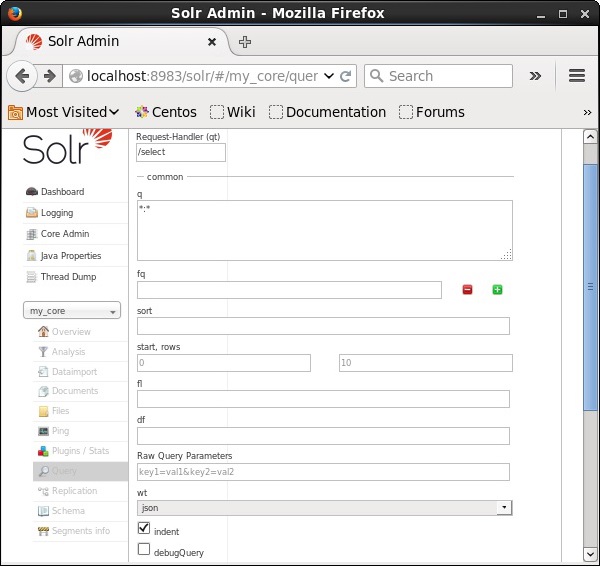Select the Schema core menu item
This screenshot has width=600, height=567.
(x=68, y=511)
